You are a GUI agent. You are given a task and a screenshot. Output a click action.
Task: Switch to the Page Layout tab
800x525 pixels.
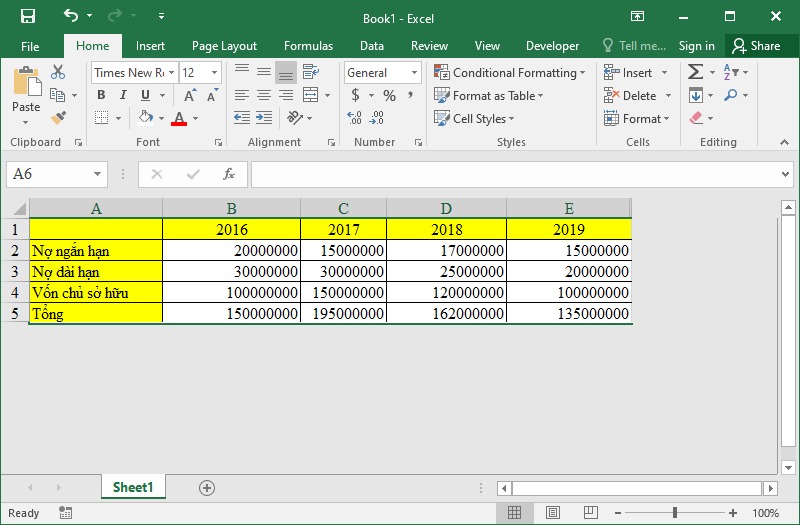pos(224,46)
